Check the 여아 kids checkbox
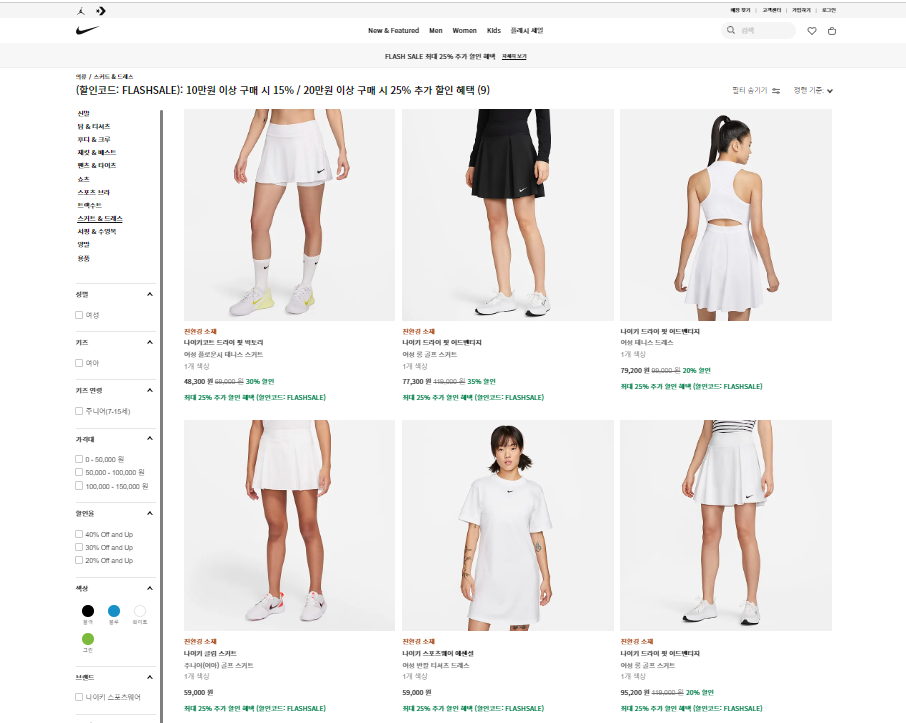The height and width of the screenshot is (723, 906). (79, 363)
